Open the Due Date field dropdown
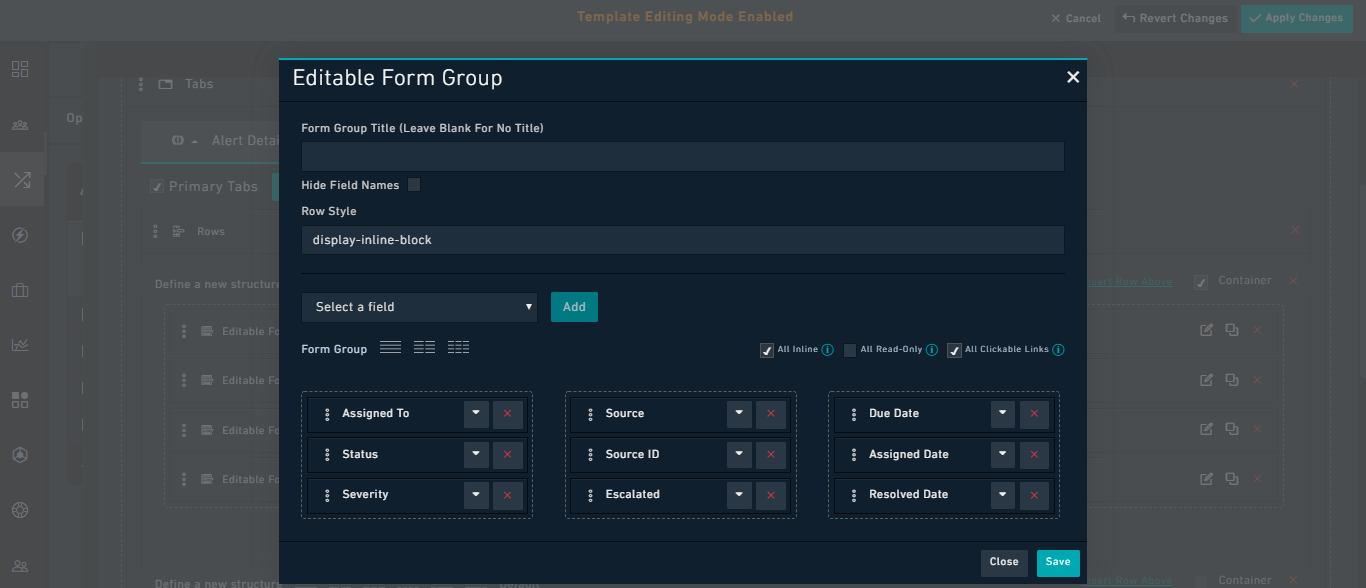The image size is (1366, 588). pyautogui.click(x=1002, y=413)
